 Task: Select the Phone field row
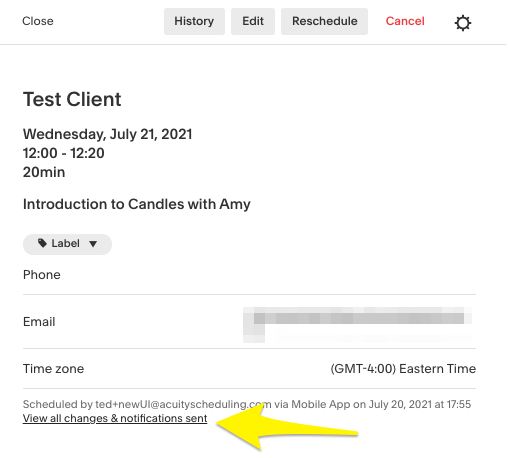pyautogui.click(x=249, y=275)
